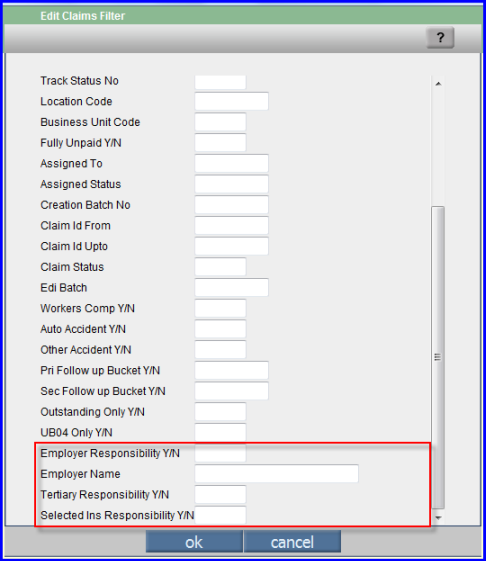Click the Assigned To text box
The height and width of the screenshot is (561, 486).
pos(232,164)
